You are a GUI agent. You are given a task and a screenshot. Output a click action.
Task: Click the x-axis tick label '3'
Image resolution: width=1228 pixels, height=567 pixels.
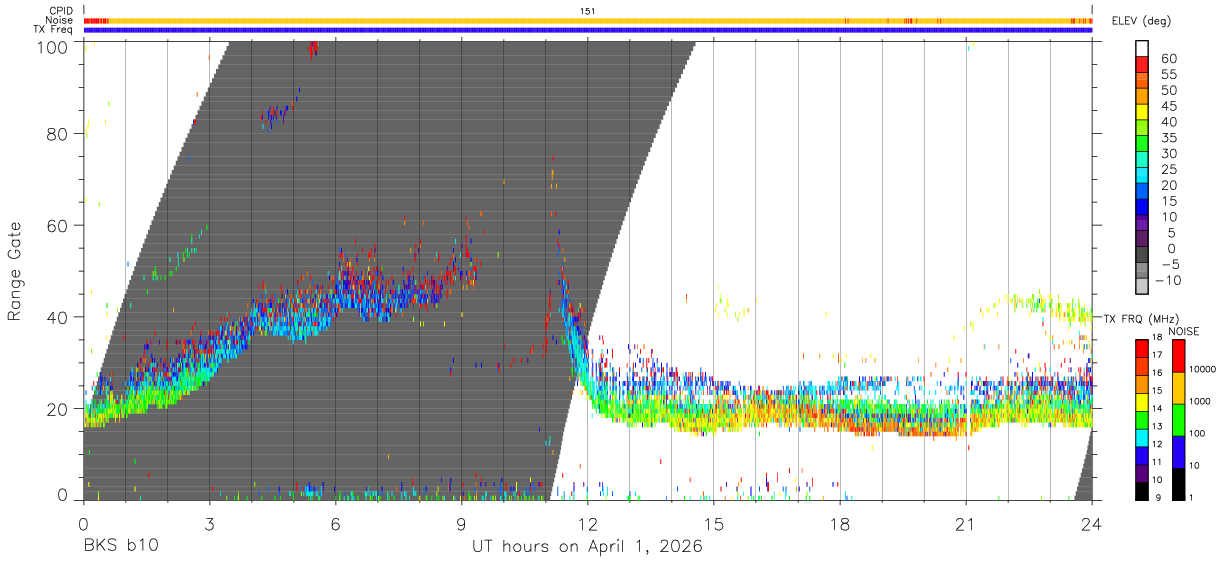[x=209, y=522]
